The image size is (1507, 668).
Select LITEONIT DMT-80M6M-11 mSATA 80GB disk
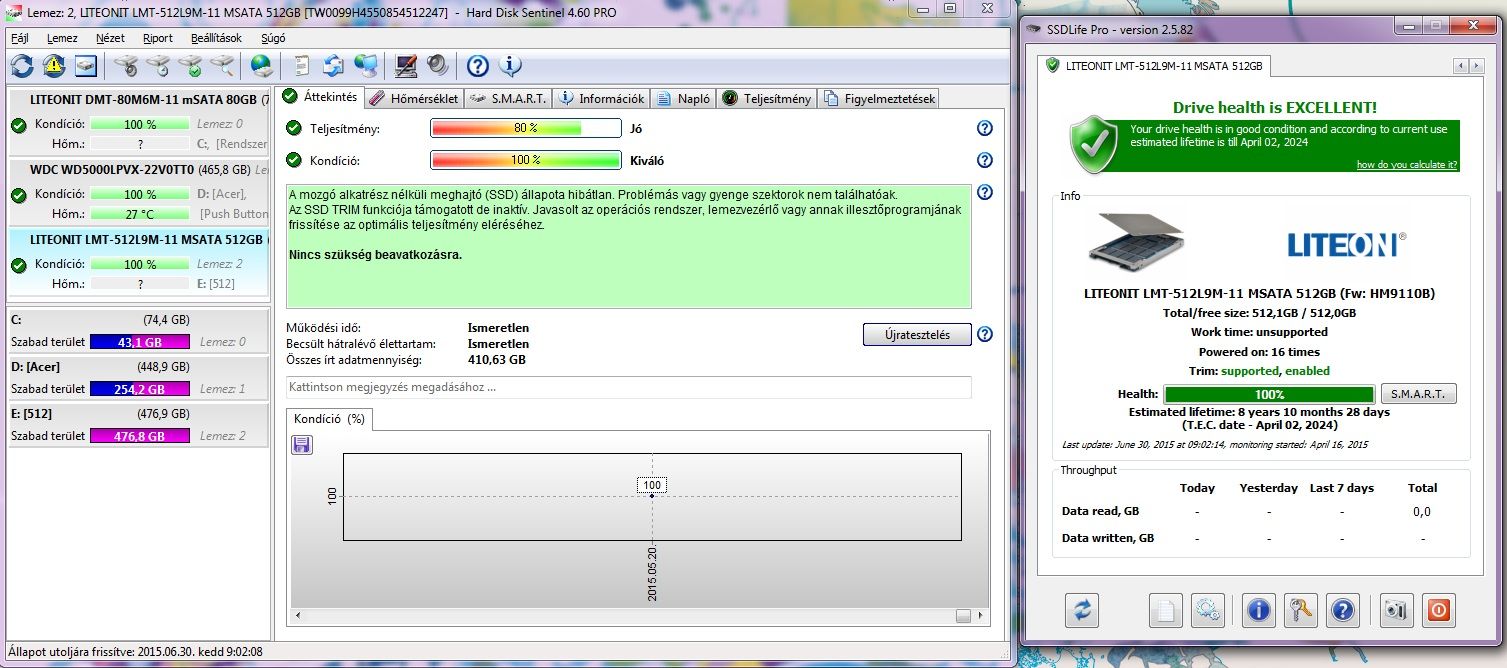click(x=138, y=123)
